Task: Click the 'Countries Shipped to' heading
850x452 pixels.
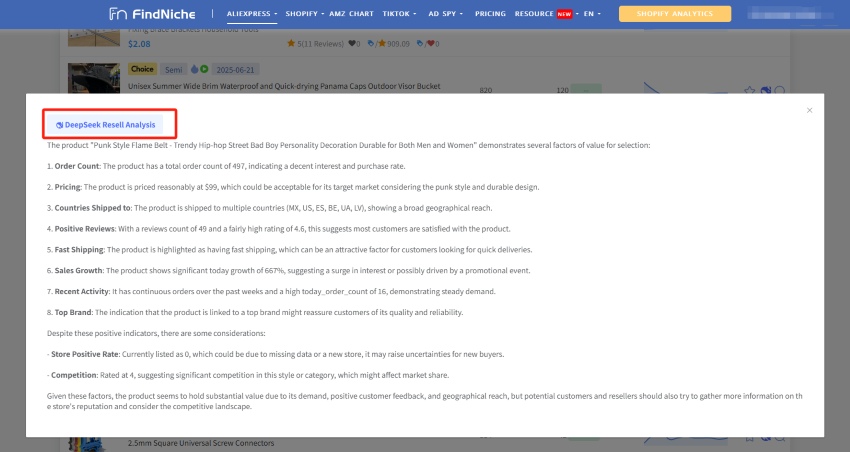Action: (93, 208)
